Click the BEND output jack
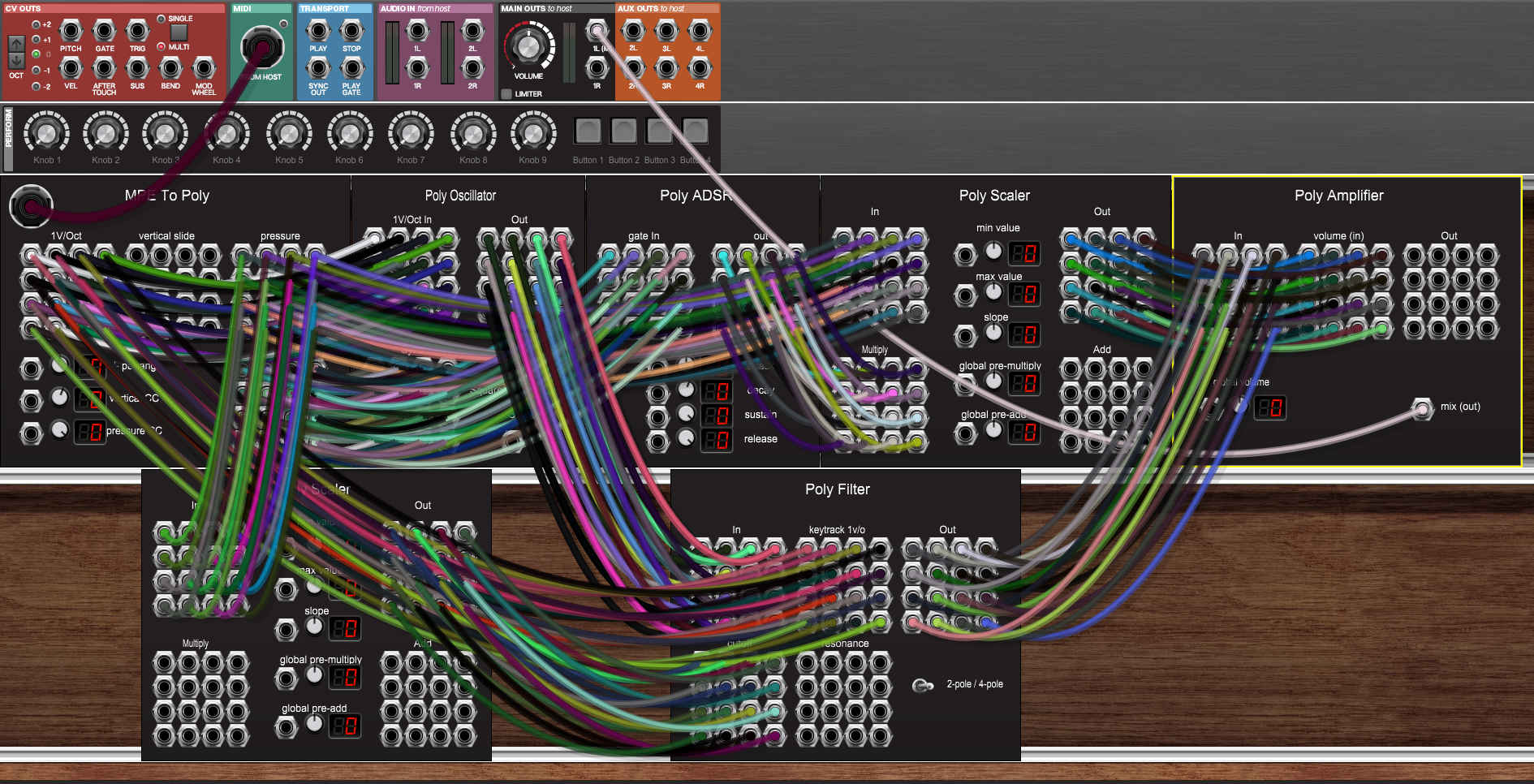This screenshot has height=784, width=1534. [x=170, y=68]
